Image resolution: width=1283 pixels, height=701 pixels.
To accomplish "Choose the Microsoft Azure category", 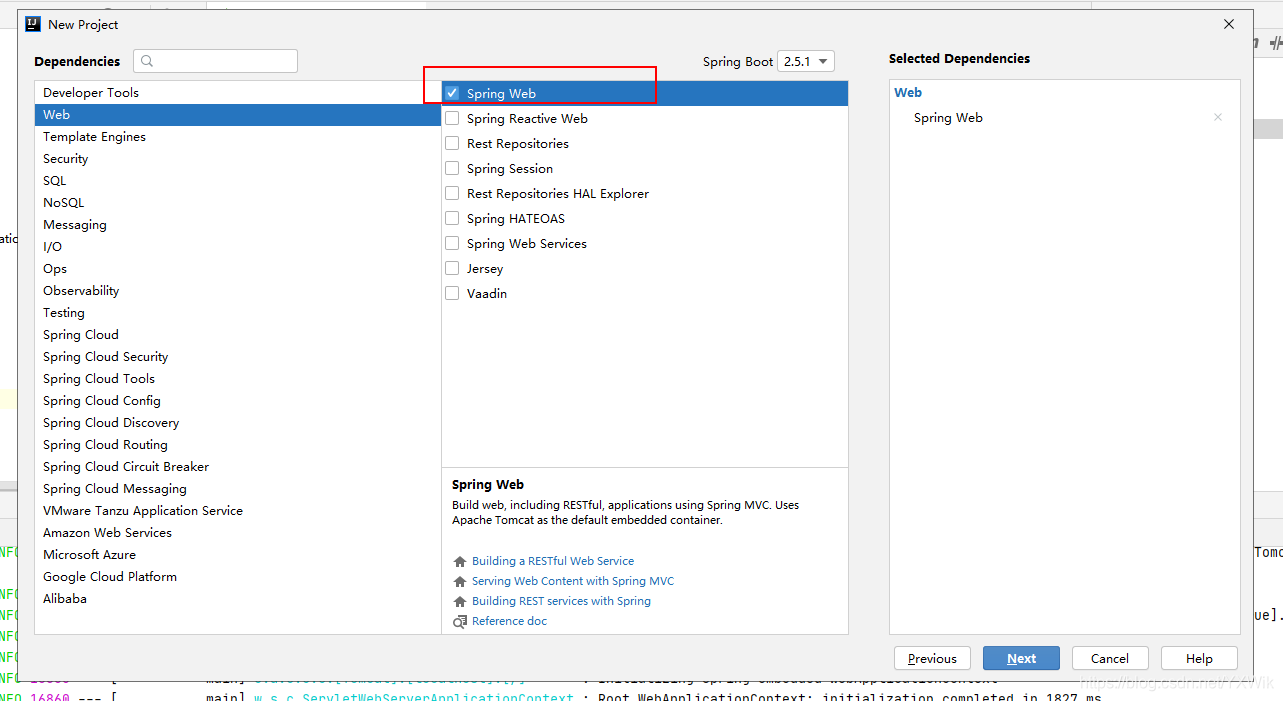I will [x=238, y=555].
